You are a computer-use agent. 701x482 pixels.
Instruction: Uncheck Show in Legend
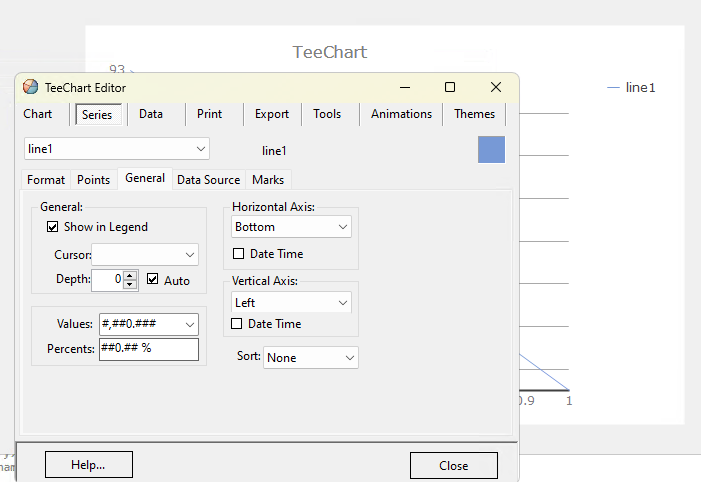click(52, 227)
